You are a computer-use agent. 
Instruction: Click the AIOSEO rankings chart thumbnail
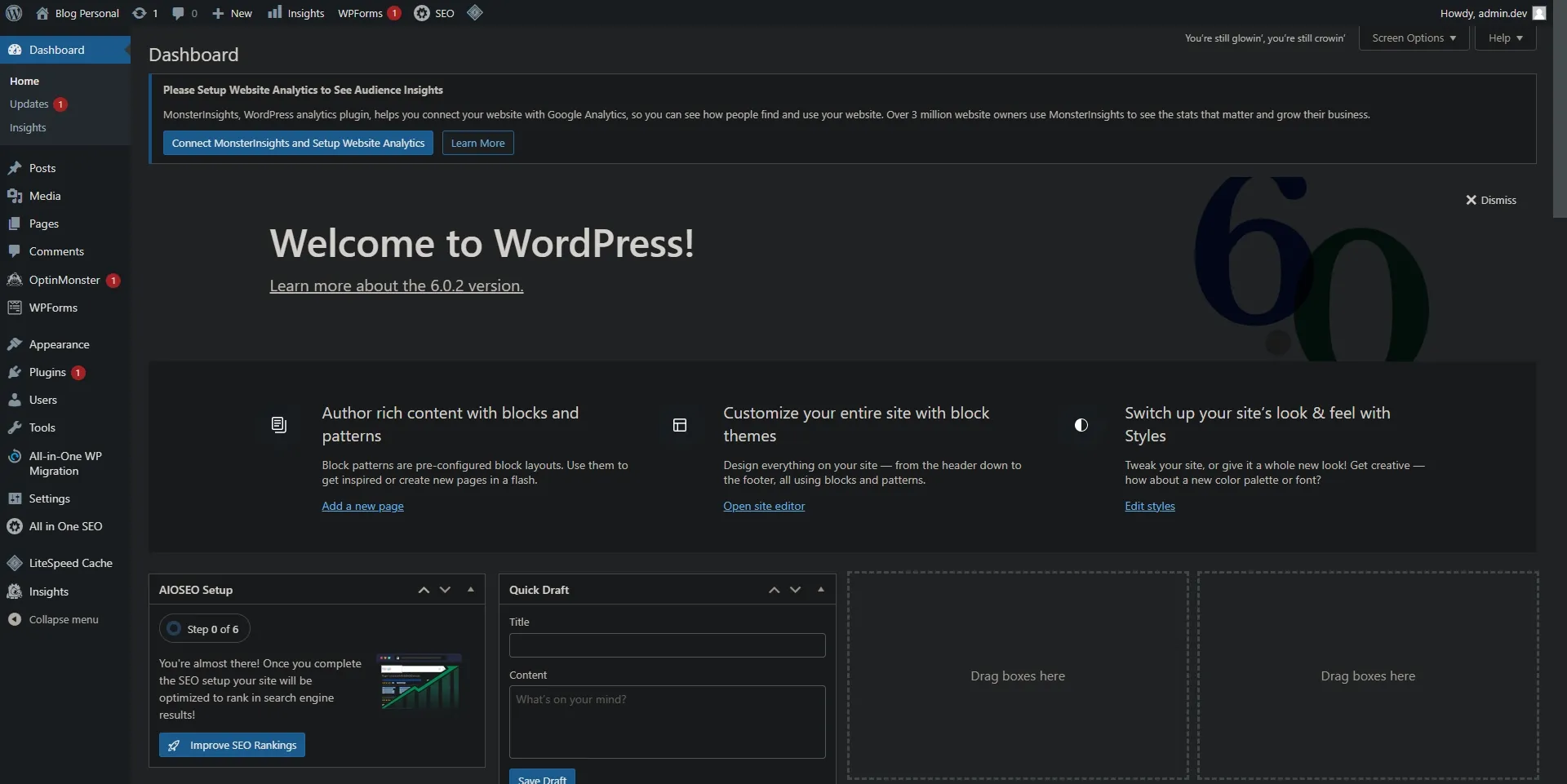click(x=420, y=681)
